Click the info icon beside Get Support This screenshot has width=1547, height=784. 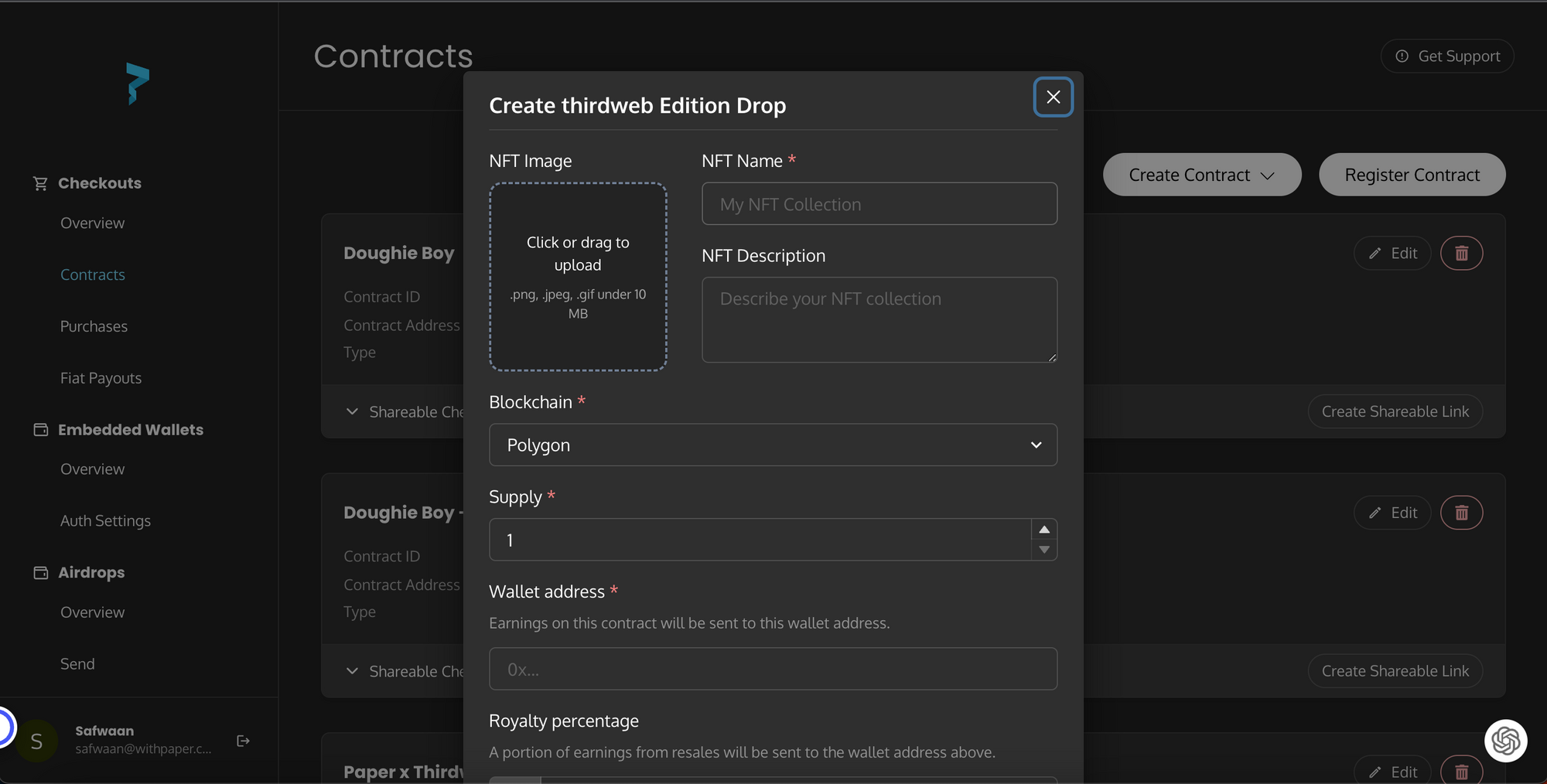(x=1401, y=56)
